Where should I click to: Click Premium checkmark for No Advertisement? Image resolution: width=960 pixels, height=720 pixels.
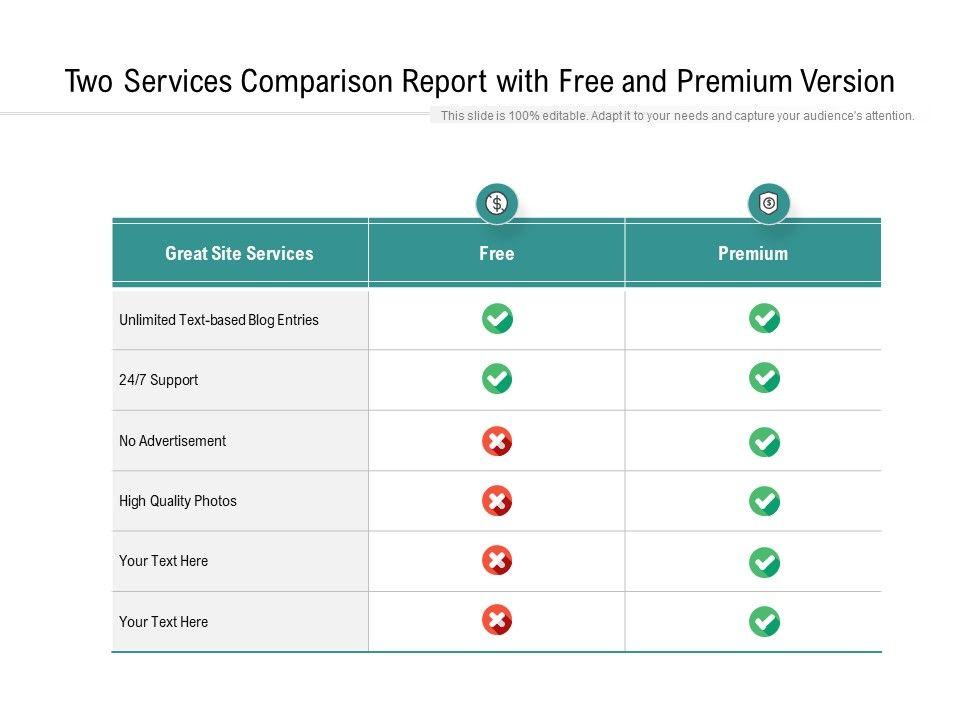(765, 441)
